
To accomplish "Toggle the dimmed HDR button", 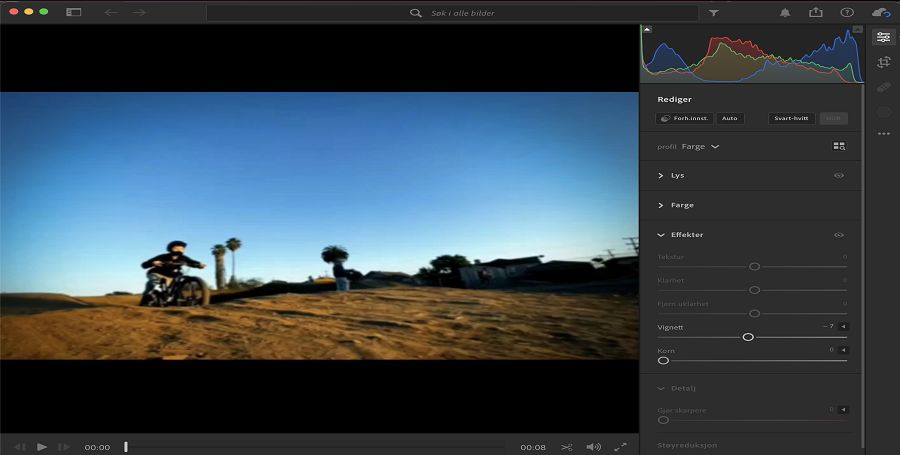I will 833,118.
